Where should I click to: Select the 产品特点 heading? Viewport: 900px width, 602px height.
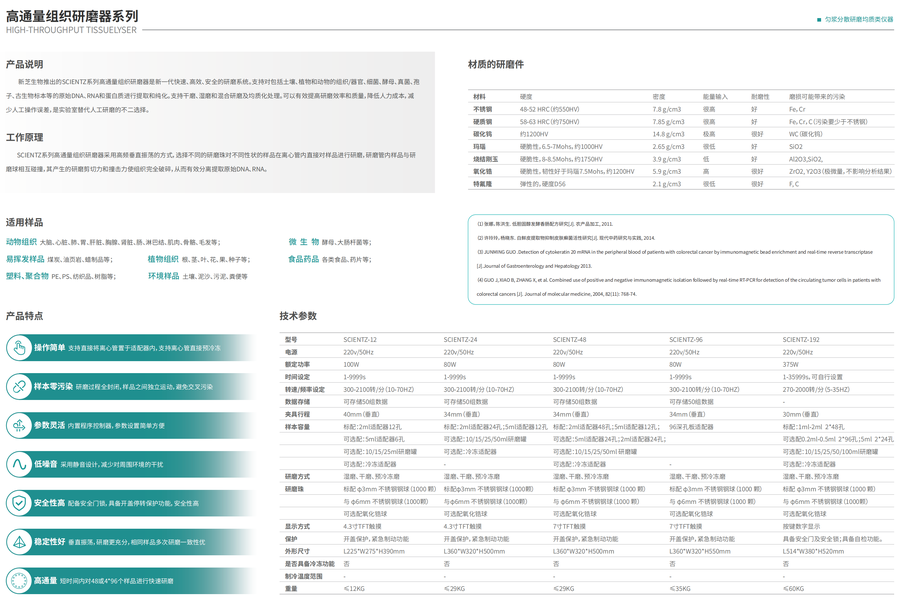[24, 316]
